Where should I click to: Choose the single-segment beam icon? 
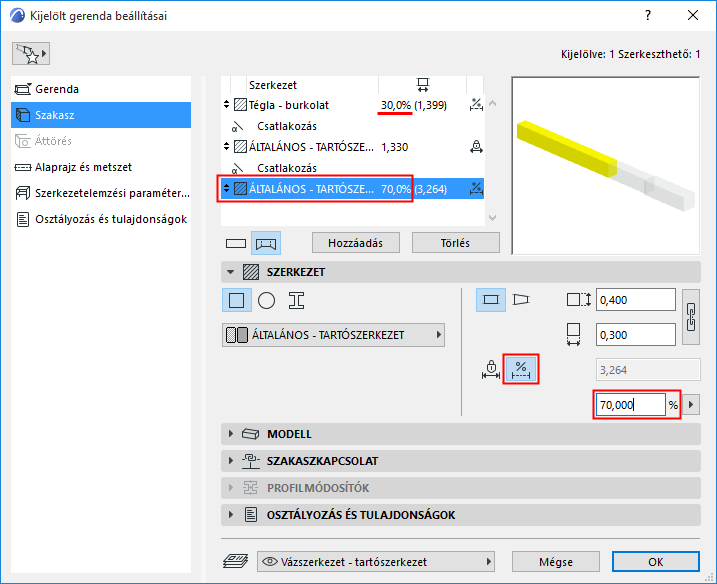pyautogui.click(x=236, y=243)
